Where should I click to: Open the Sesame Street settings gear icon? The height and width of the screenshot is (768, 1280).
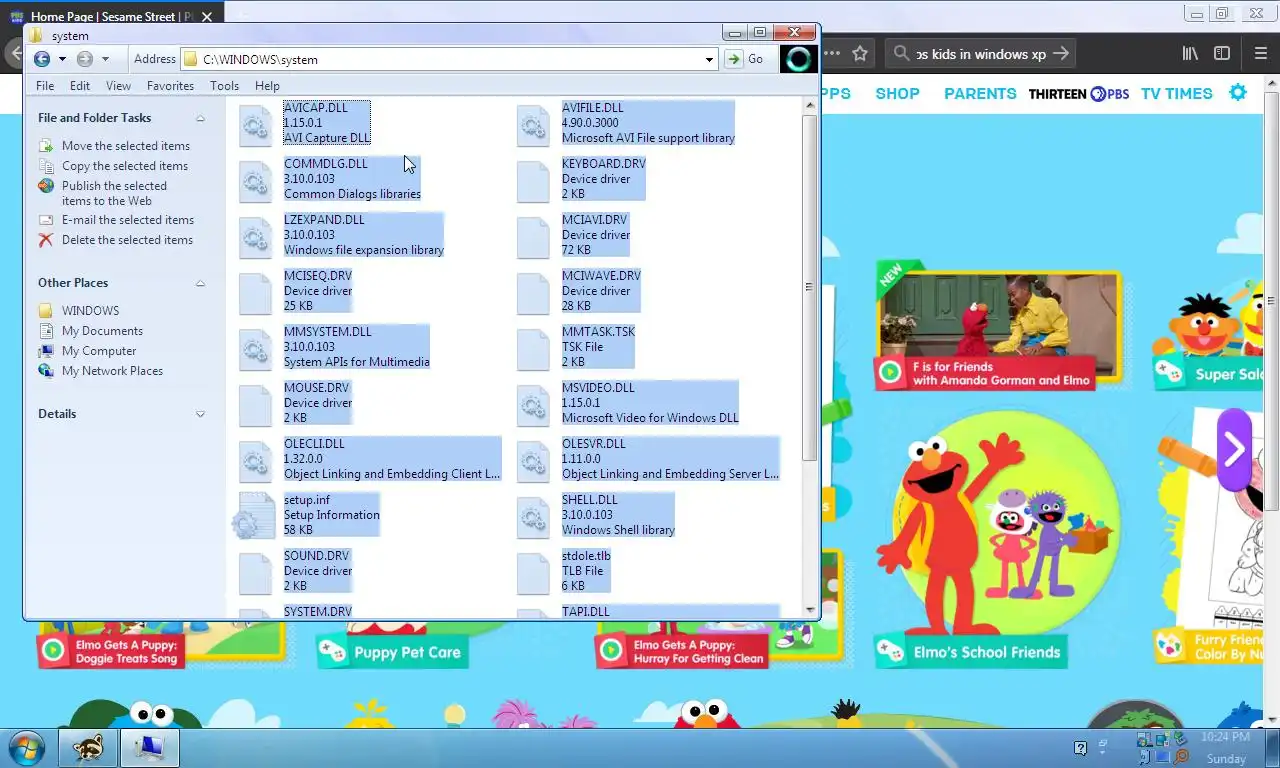click(x=1238, y=92)
